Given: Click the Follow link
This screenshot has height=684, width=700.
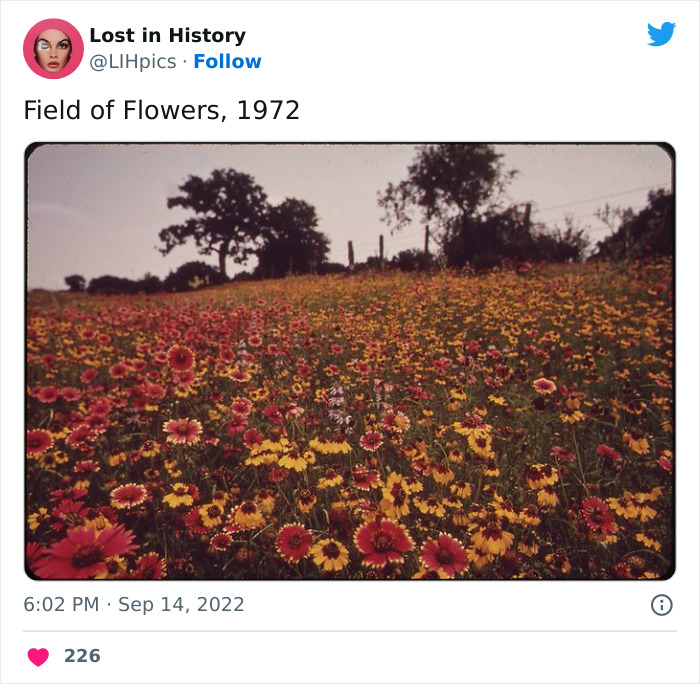Looking at the screenshot, I should tap(227, 62).
